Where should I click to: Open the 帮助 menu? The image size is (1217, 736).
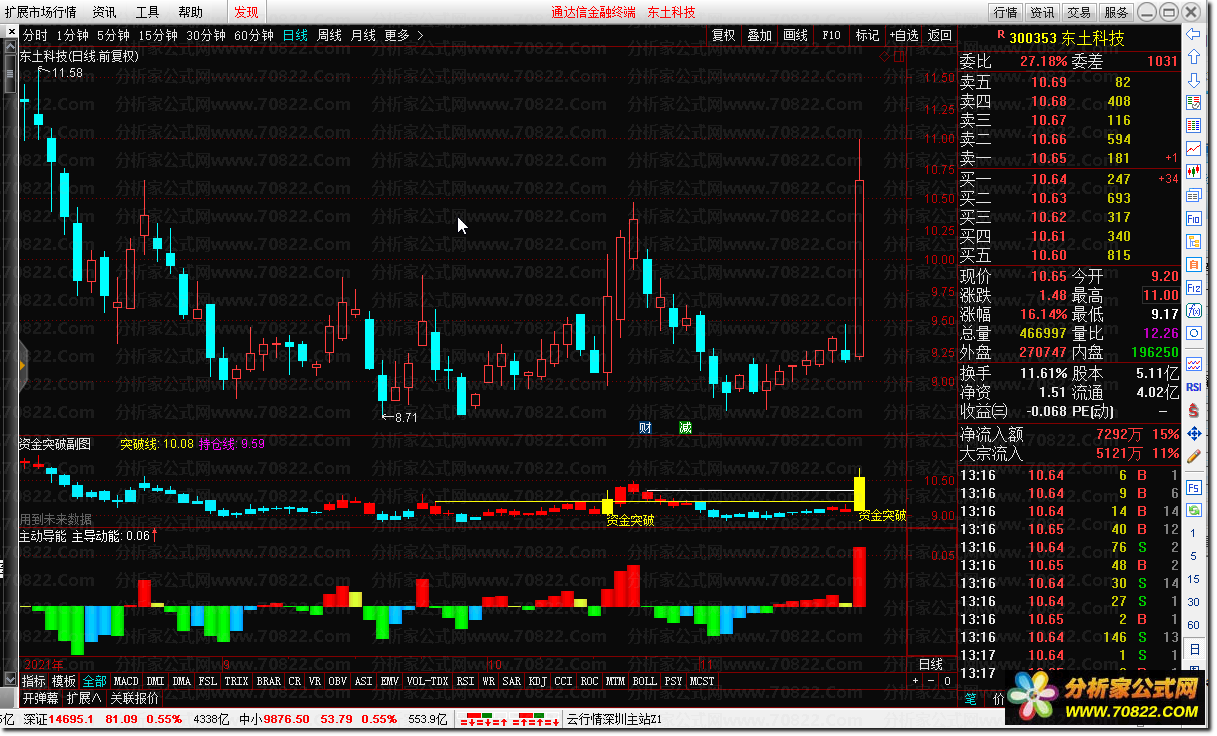tap(190, 12)
